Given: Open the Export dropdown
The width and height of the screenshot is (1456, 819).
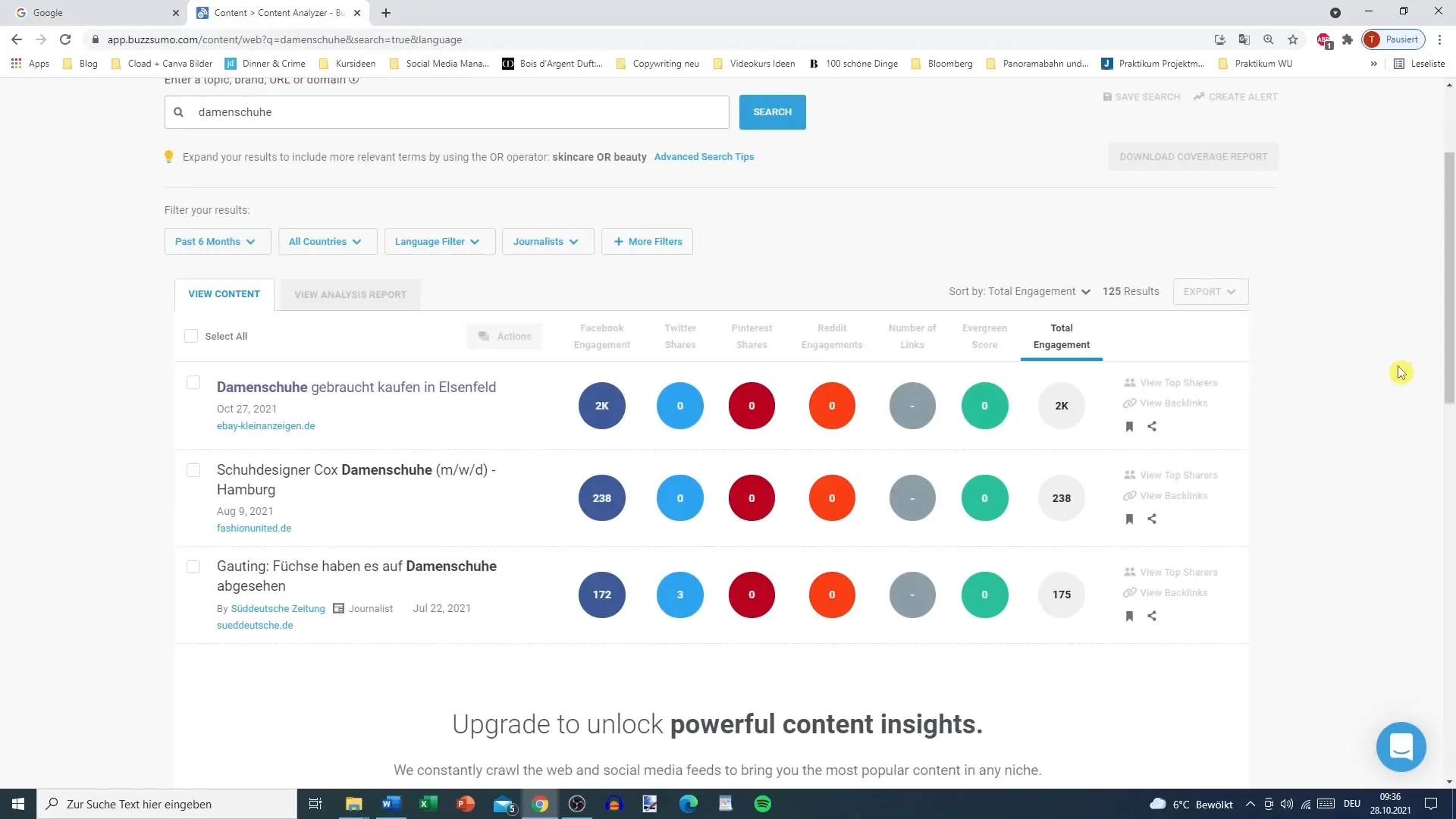Looking at the screenshot, I should coord(1210,292).
